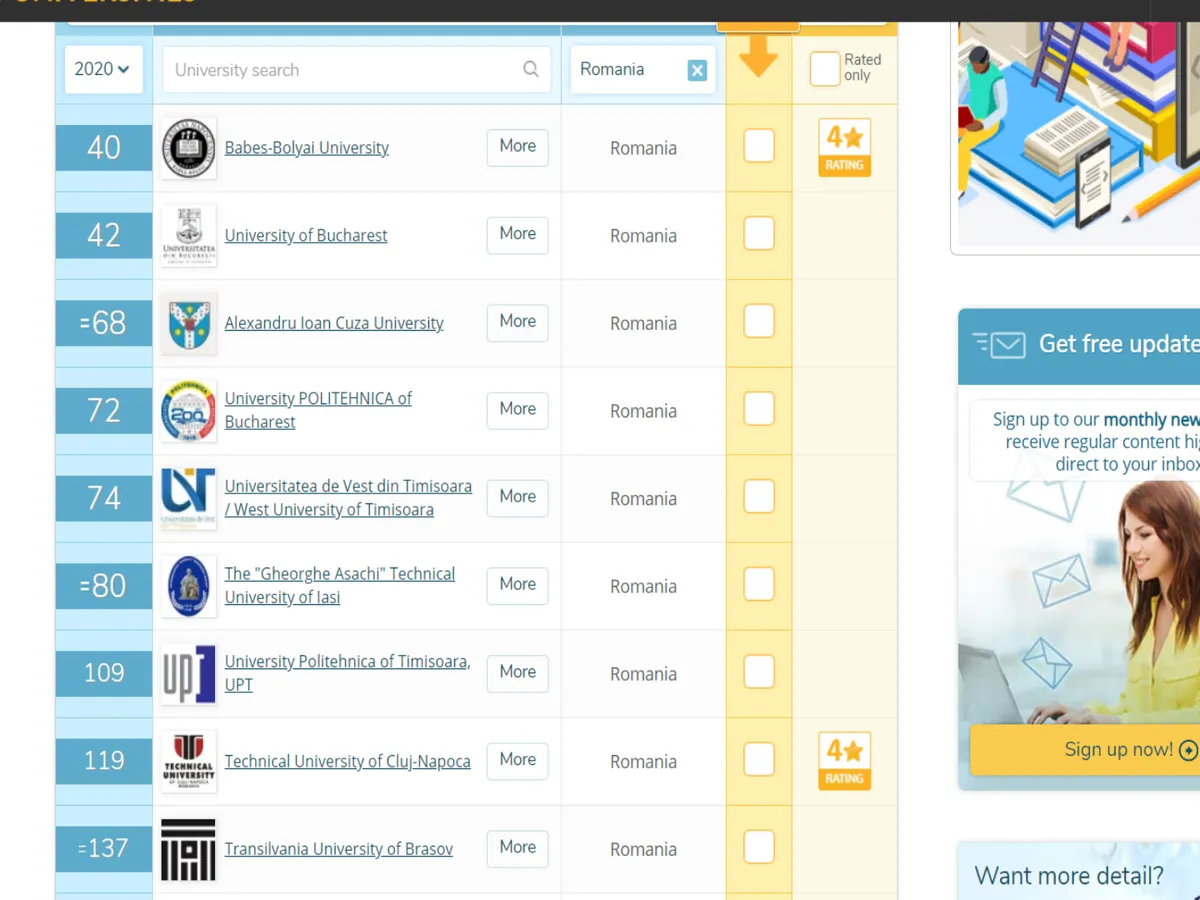Tick the compare checkbox for University of Bucharest
The height and width of the screenshot is (900, 1200).
(759, 235)
